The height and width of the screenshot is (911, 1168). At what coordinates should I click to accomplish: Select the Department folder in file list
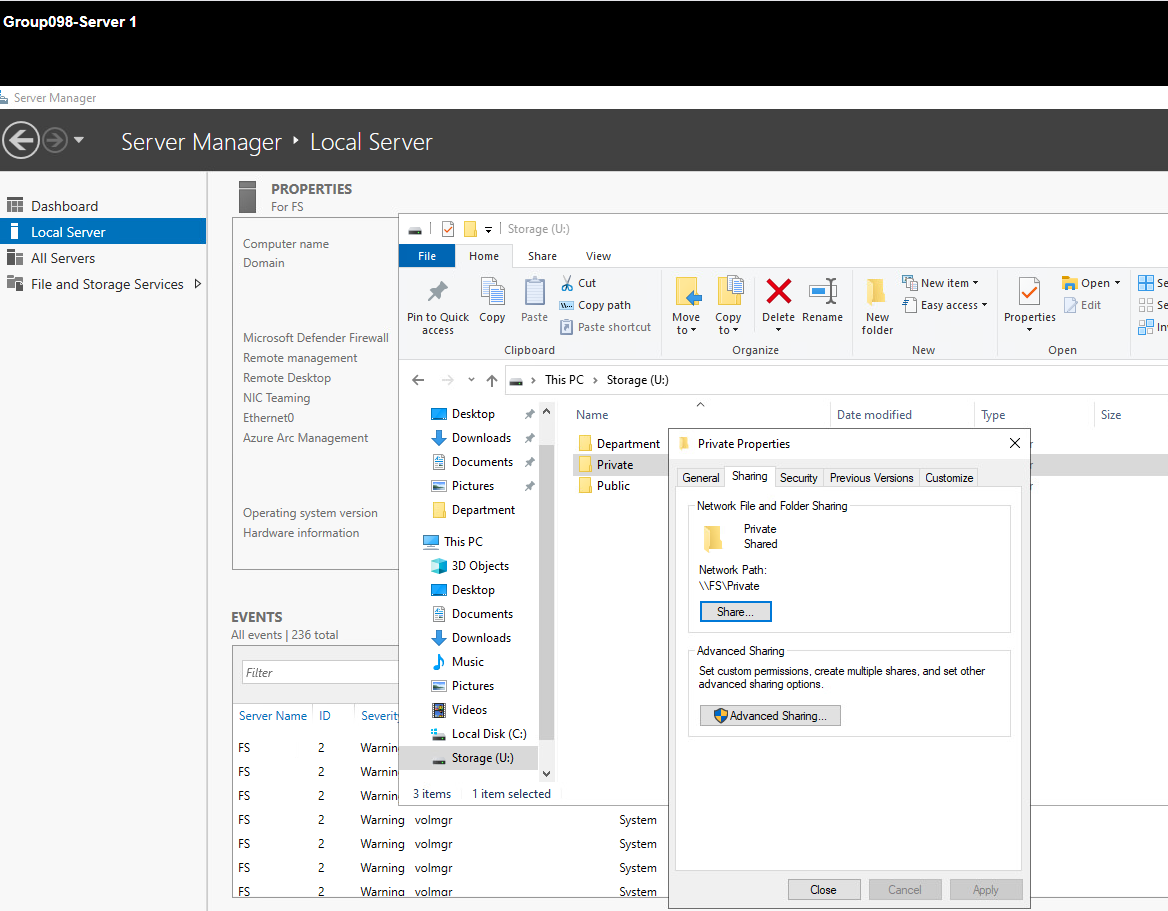click(x=620, y=444)
